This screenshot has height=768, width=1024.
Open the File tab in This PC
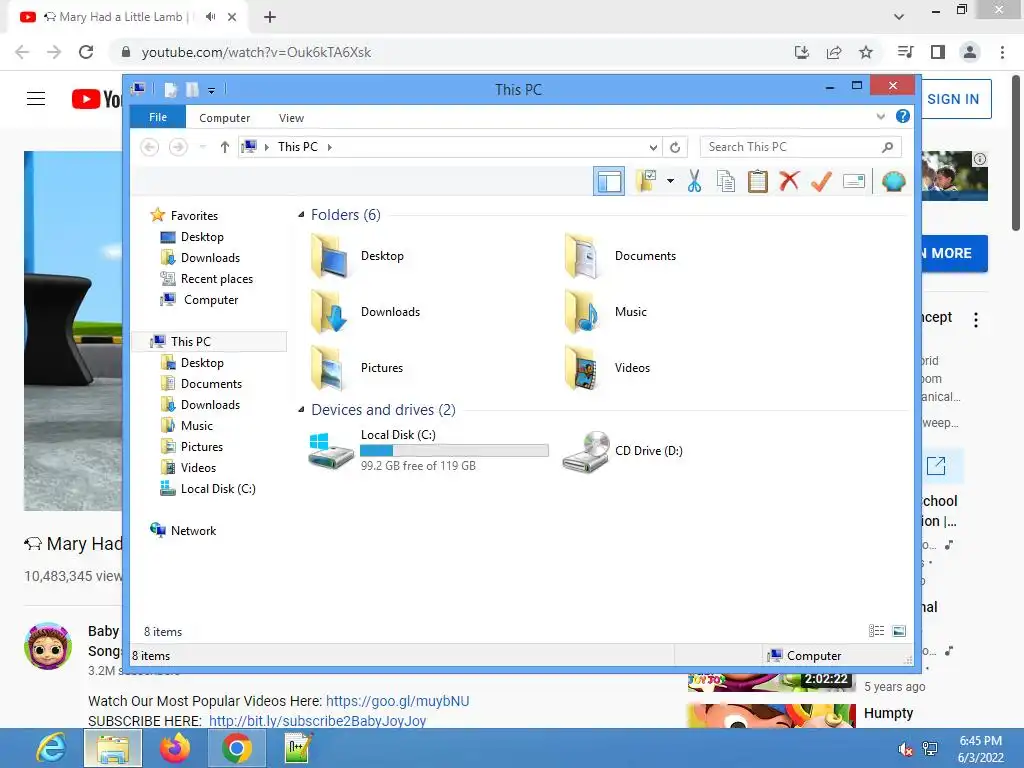pos(158,118)
